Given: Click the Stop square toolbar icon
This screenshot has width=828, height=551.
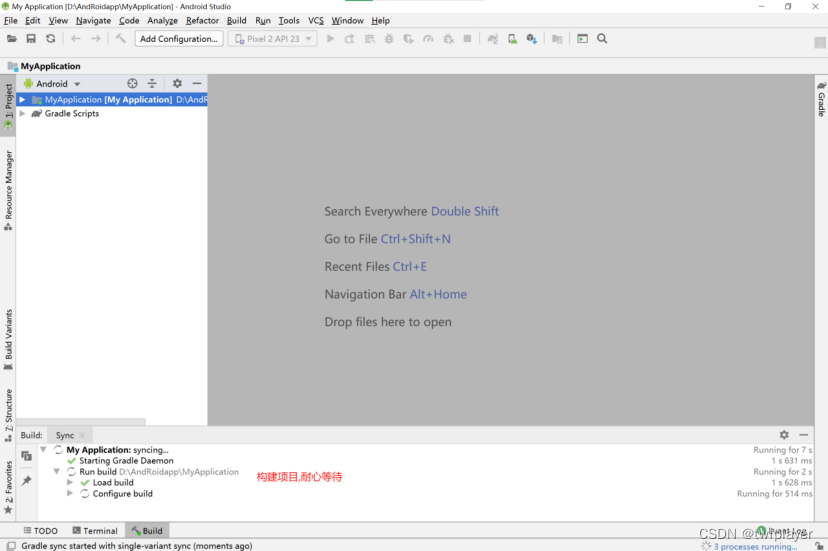Looking at the screenshot, I should coord(467,39).
